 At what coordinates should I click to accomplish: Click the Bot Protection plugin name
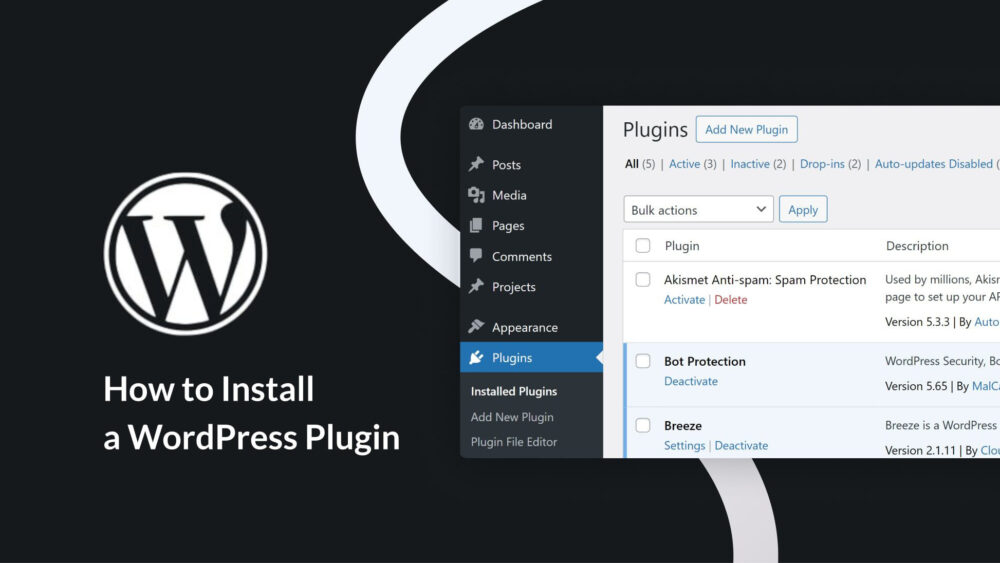coord(705,361)
